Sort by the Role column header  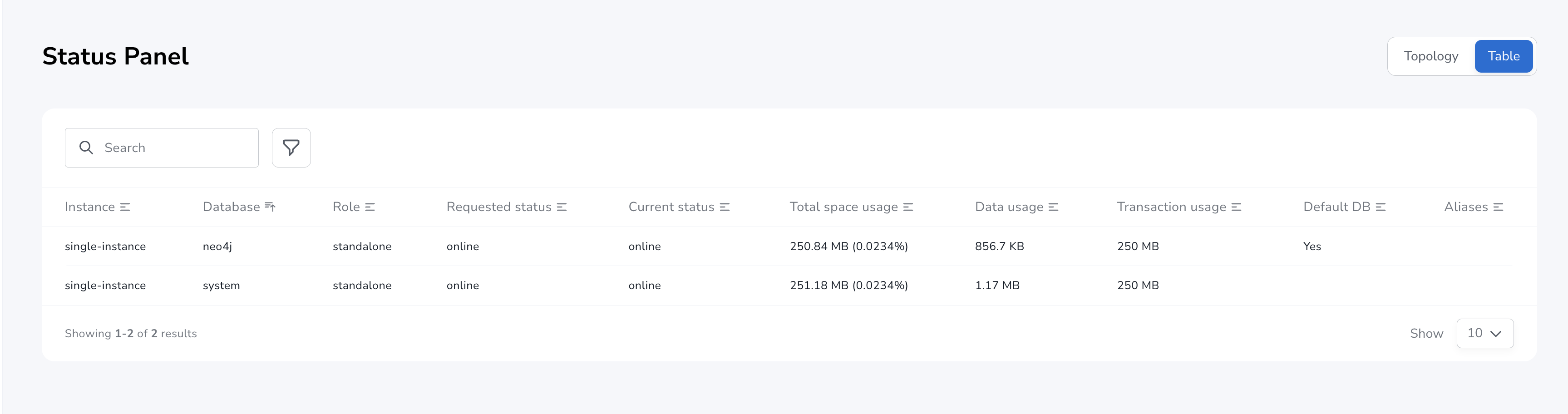tap(346, 207)
